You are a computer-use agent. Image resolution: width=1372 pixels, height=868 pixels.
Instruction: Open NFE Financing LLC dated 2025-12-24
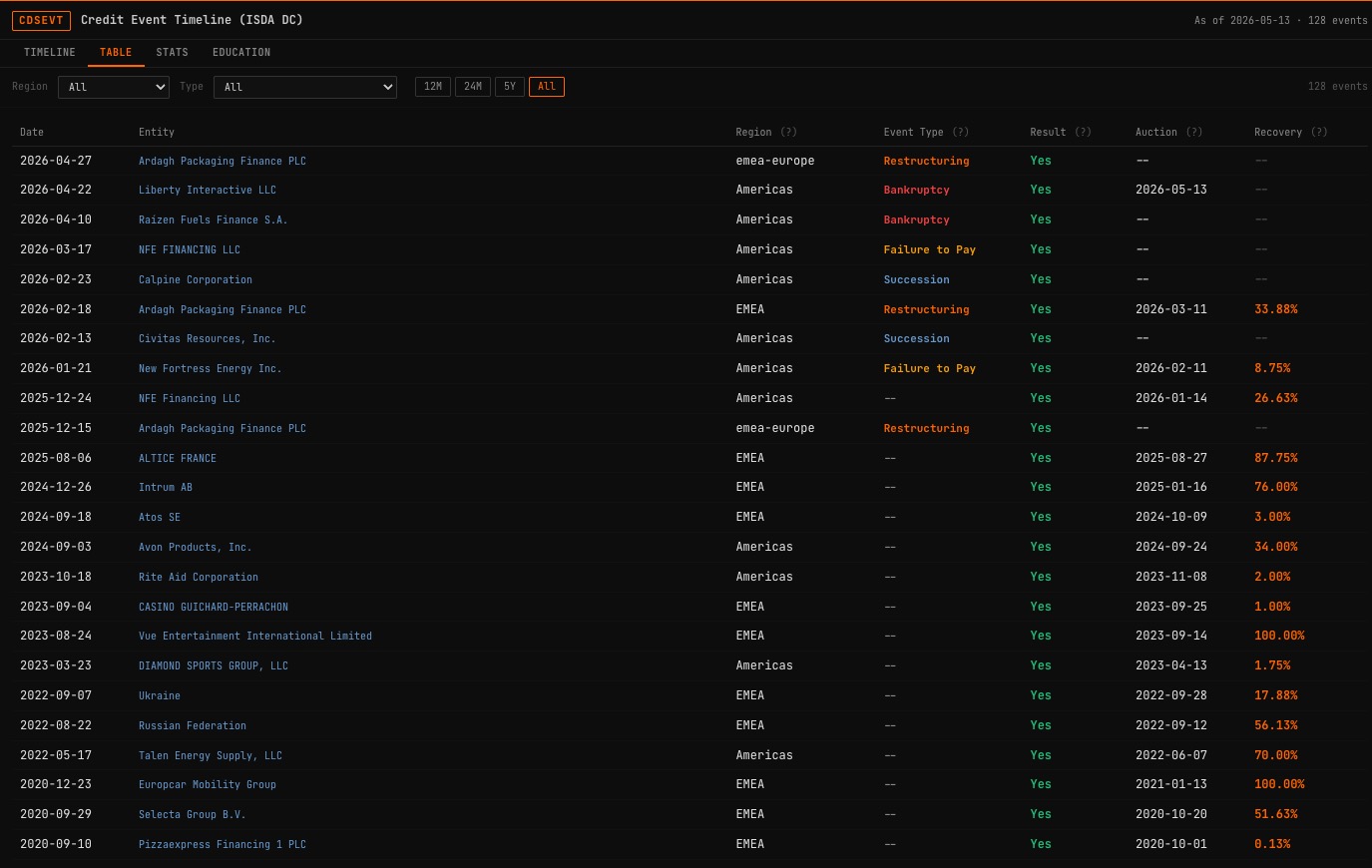(190, 398)
